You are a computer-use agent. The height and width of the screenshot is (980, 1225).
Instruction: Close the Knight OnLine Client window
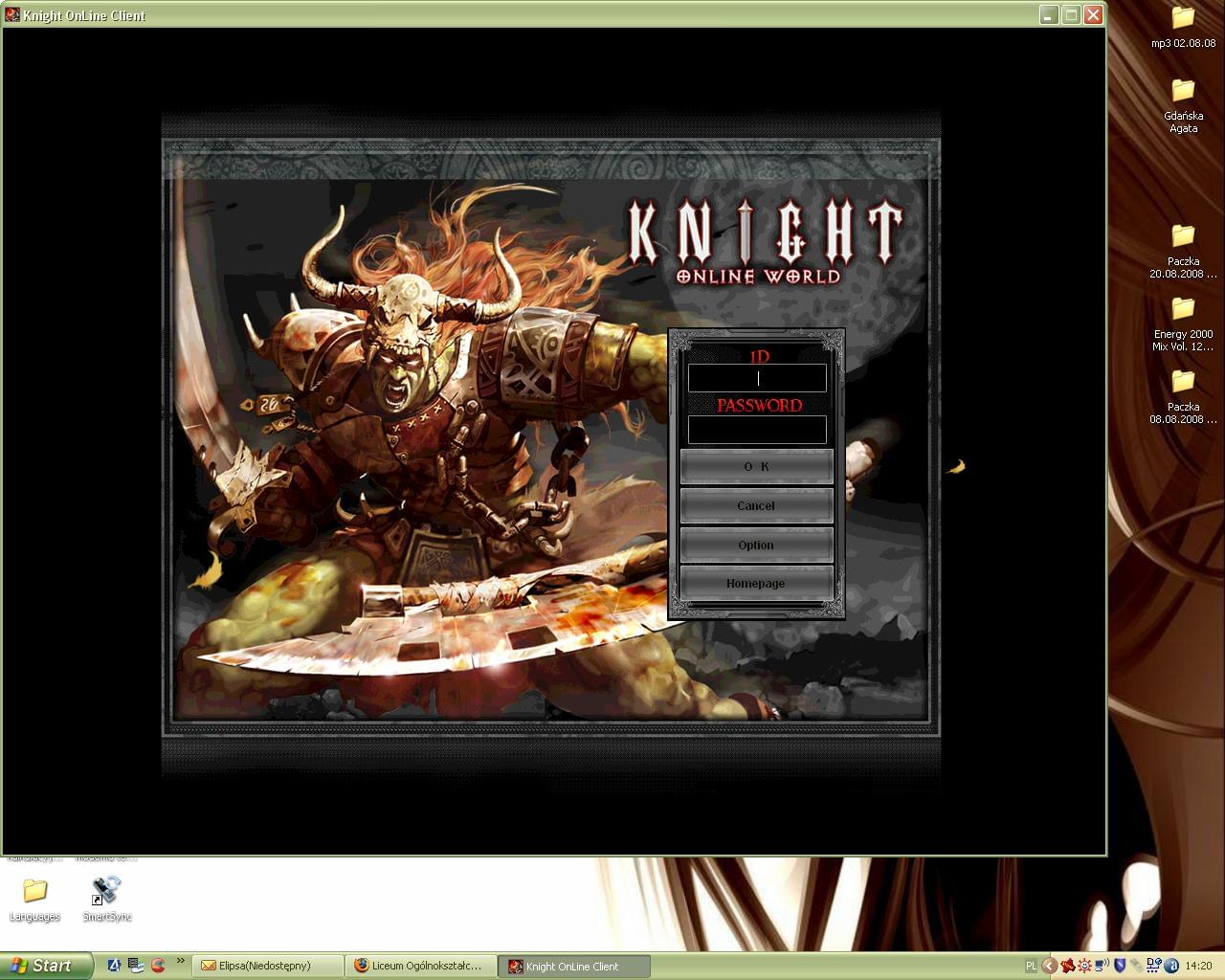[1093, 14]
